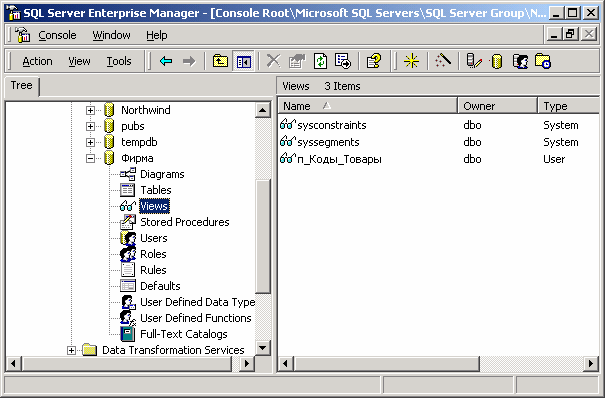Select Tables node in tree

(x=155, y=190)
